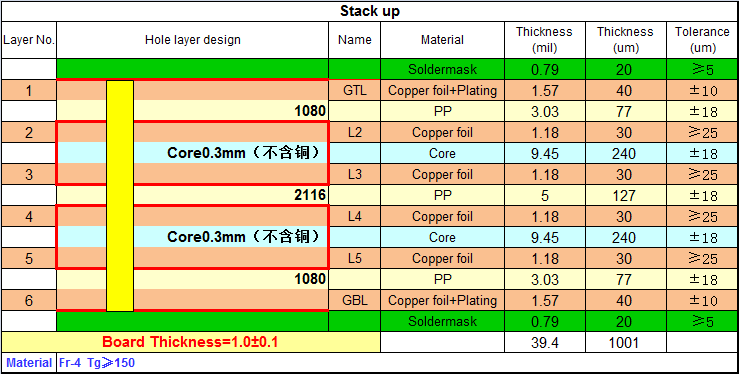739x374 pixels.
Task: Select the "Layer No." column header
Action: coord(29,40)
